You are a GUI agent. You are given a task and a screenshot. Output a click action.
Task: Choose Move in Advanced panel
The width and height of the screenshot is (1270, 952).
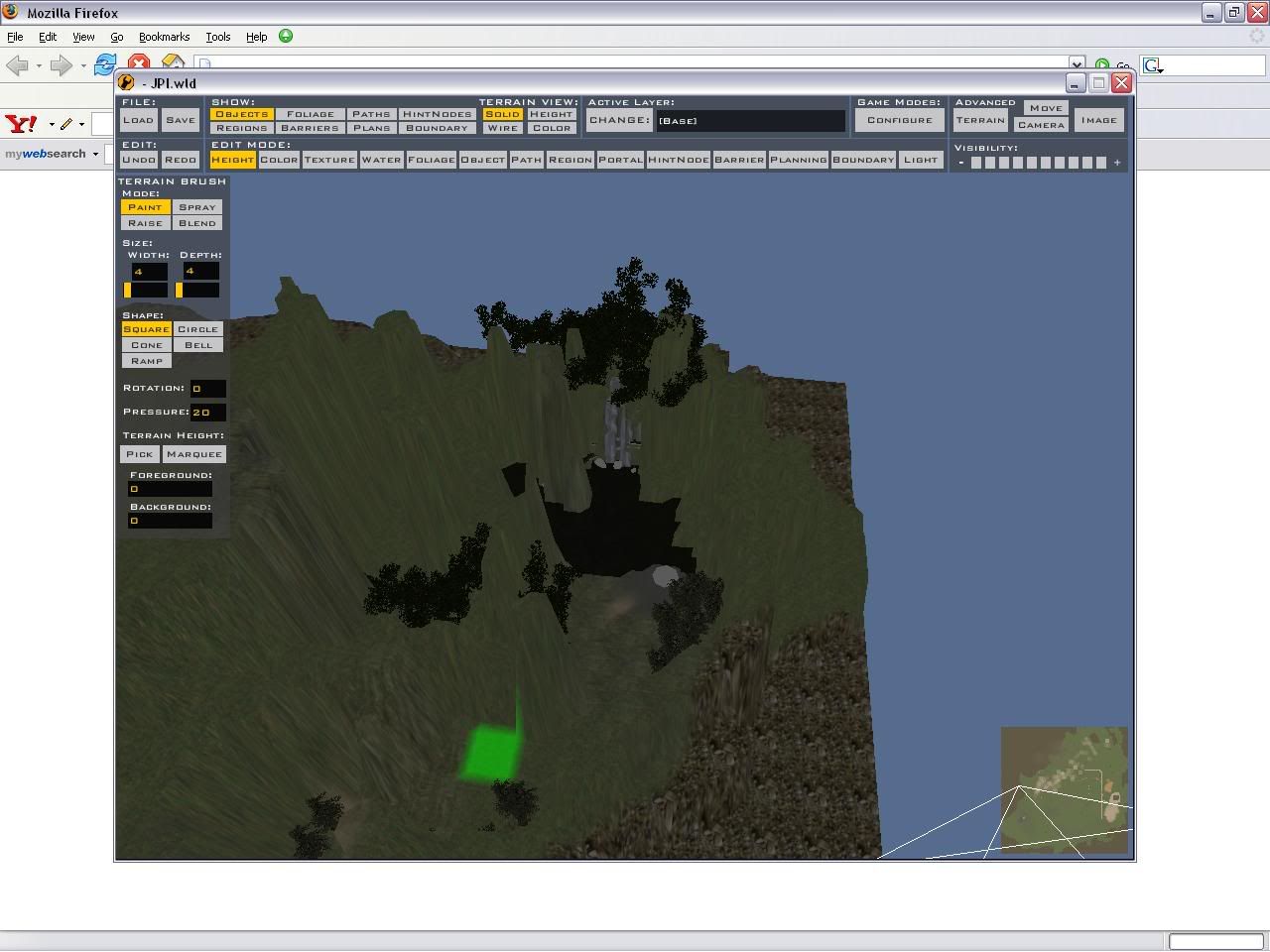click(x=1046, y=108)
